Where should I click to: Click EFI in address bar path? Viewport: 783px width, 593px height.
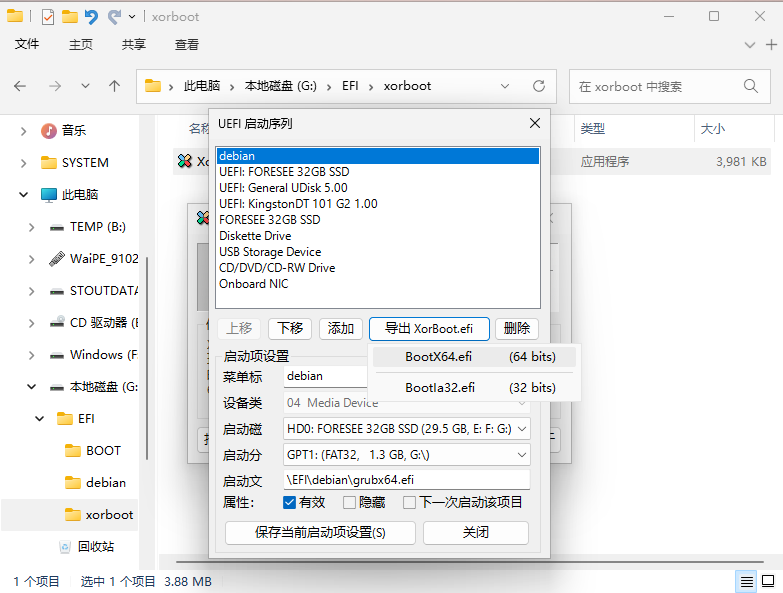coord(350,86)
